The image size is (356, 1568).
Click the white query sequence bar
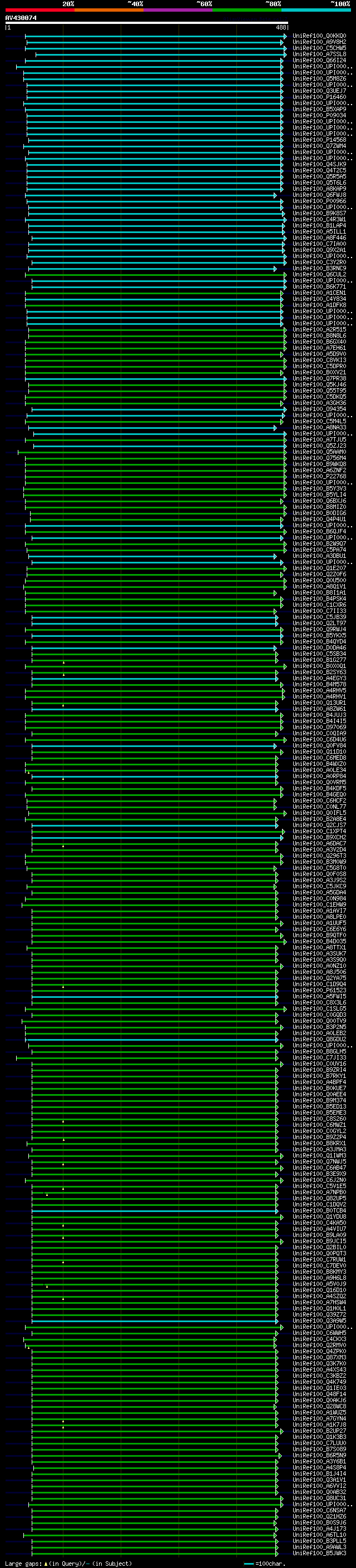click(147, 23)
